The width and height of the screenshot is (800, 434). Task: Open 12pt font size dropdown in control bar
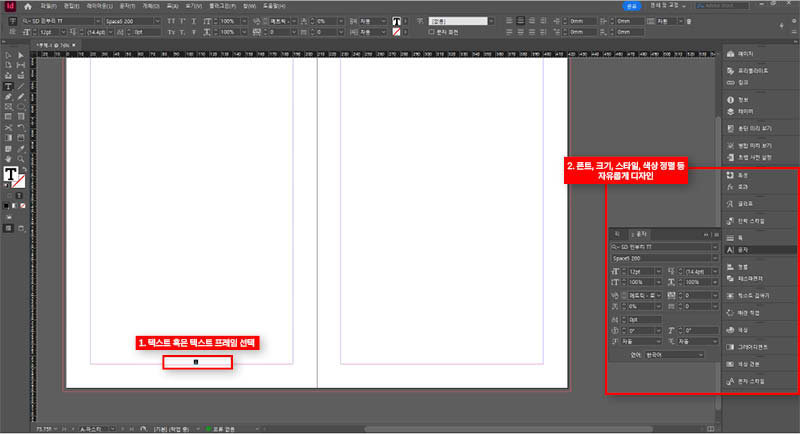tap(63, 32)
